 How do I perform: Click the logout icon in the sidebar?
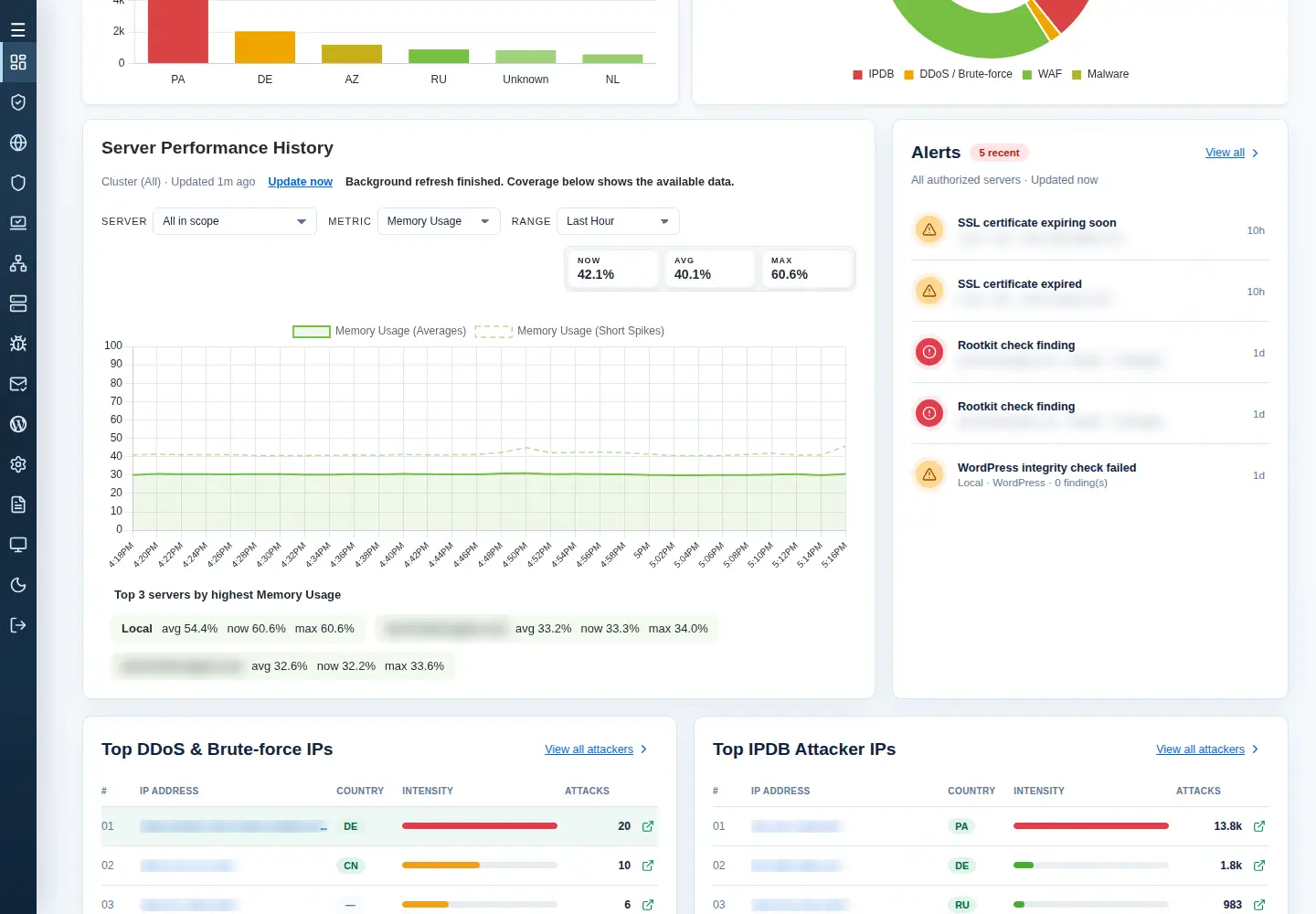(18, 625)
